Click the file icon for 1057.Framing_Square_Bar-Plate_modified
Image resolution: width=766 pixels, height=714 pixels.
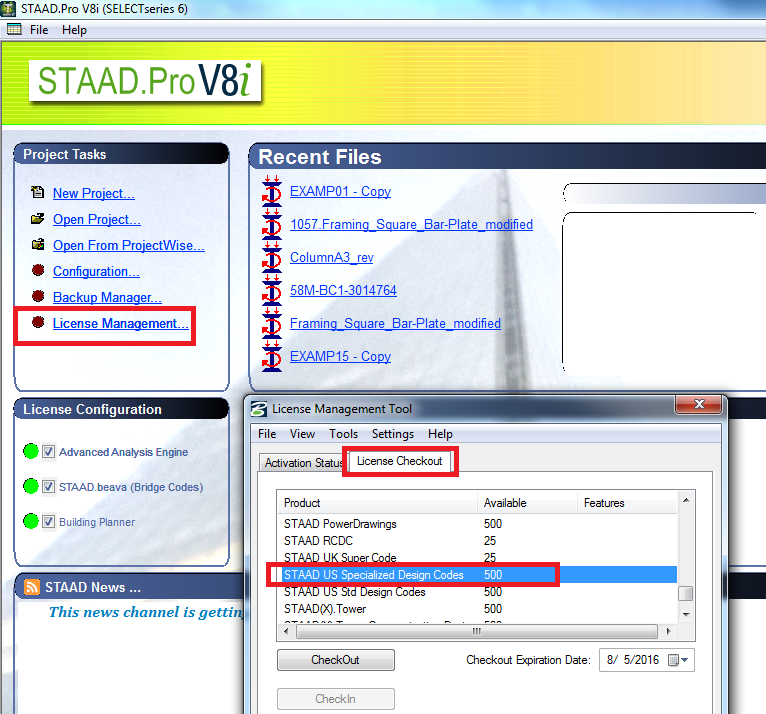click(272, 224)
